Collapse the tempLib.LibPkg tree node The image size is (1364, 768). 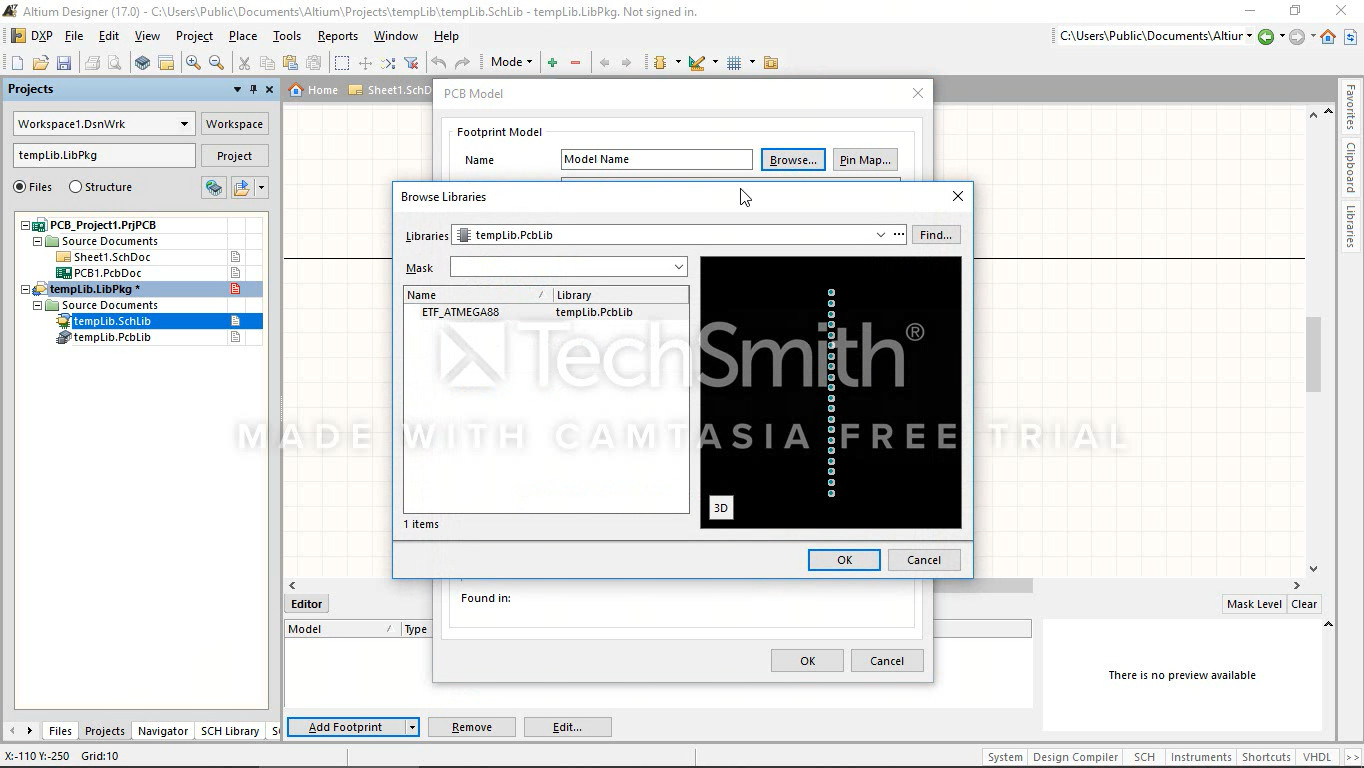26,289
